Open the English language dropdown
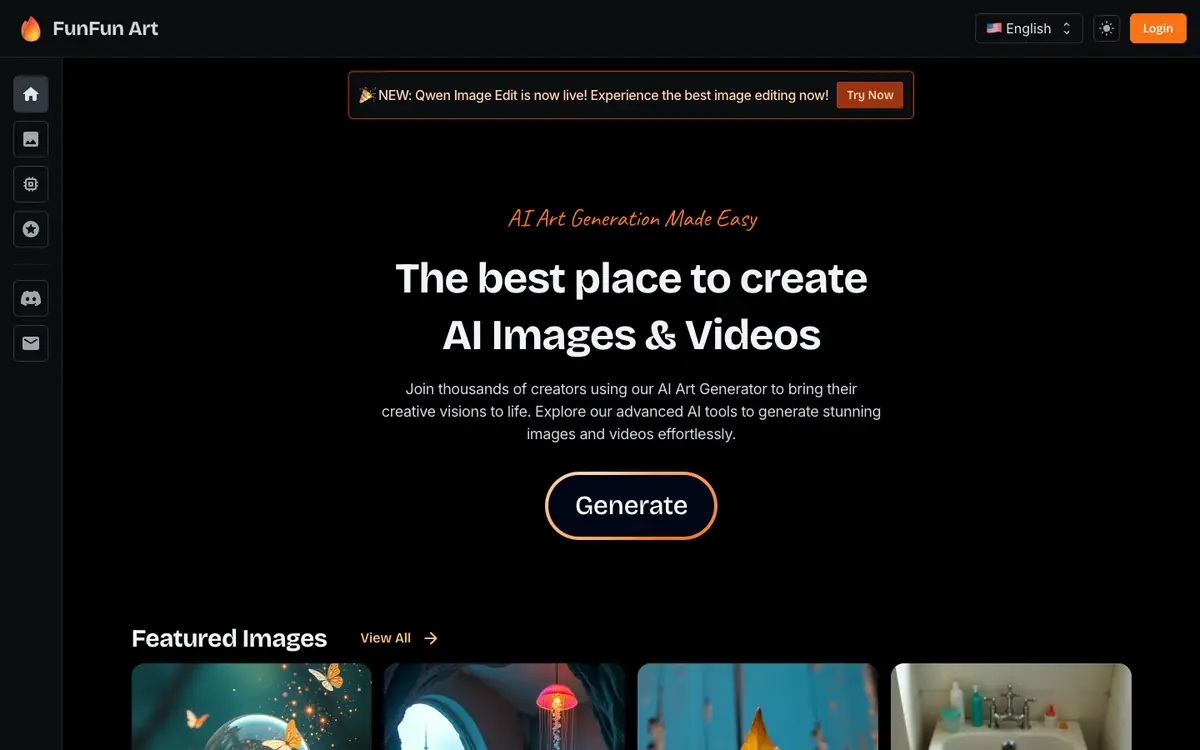Screen dimensions: 1200x750 click(1029, 28)
